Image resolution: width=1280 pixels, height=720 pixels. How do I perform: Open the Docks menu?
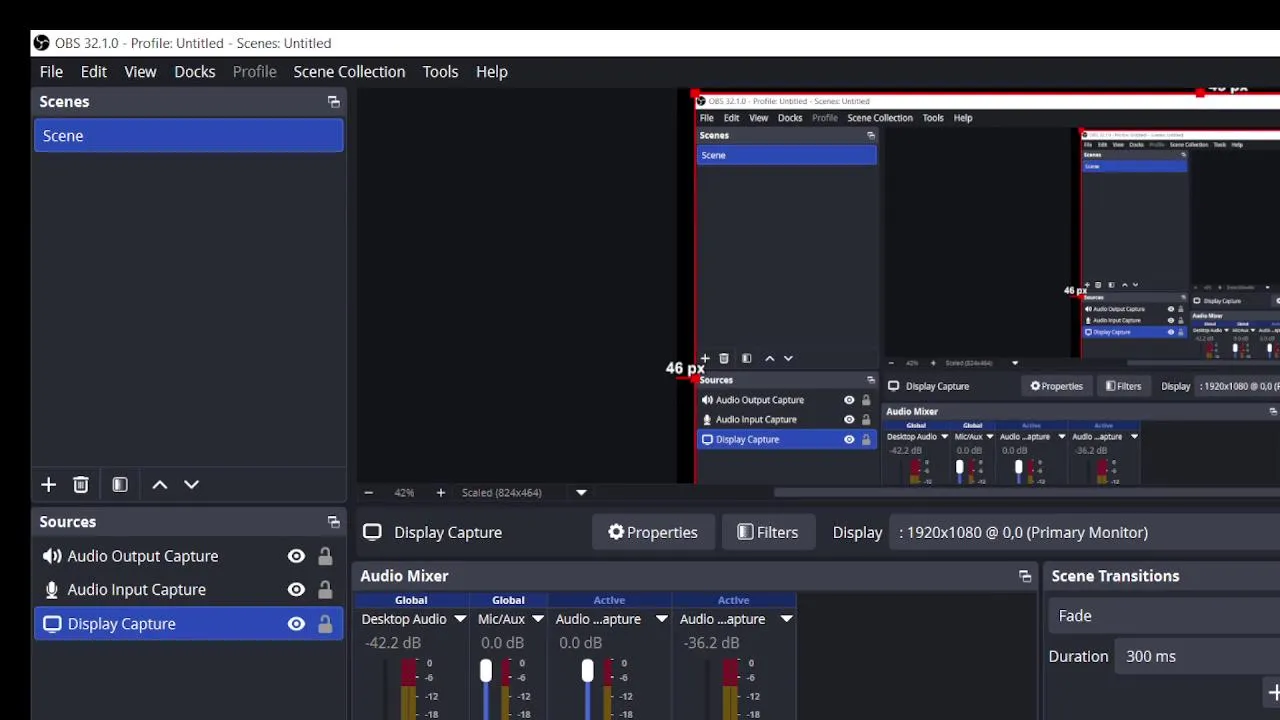pyautogui.click(x=195, y=72)
